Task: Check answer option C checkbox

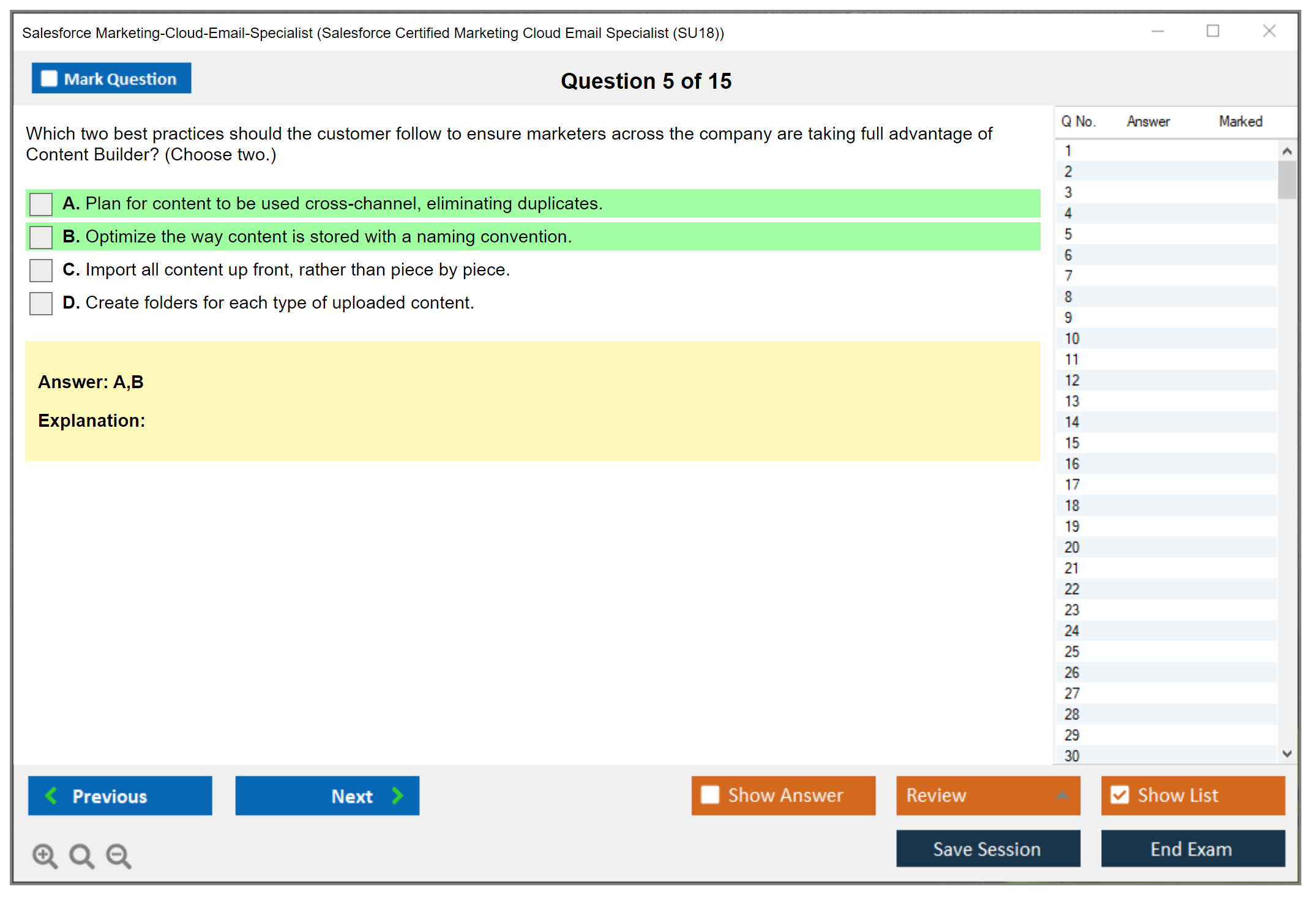Action: (x=41, y=270)
